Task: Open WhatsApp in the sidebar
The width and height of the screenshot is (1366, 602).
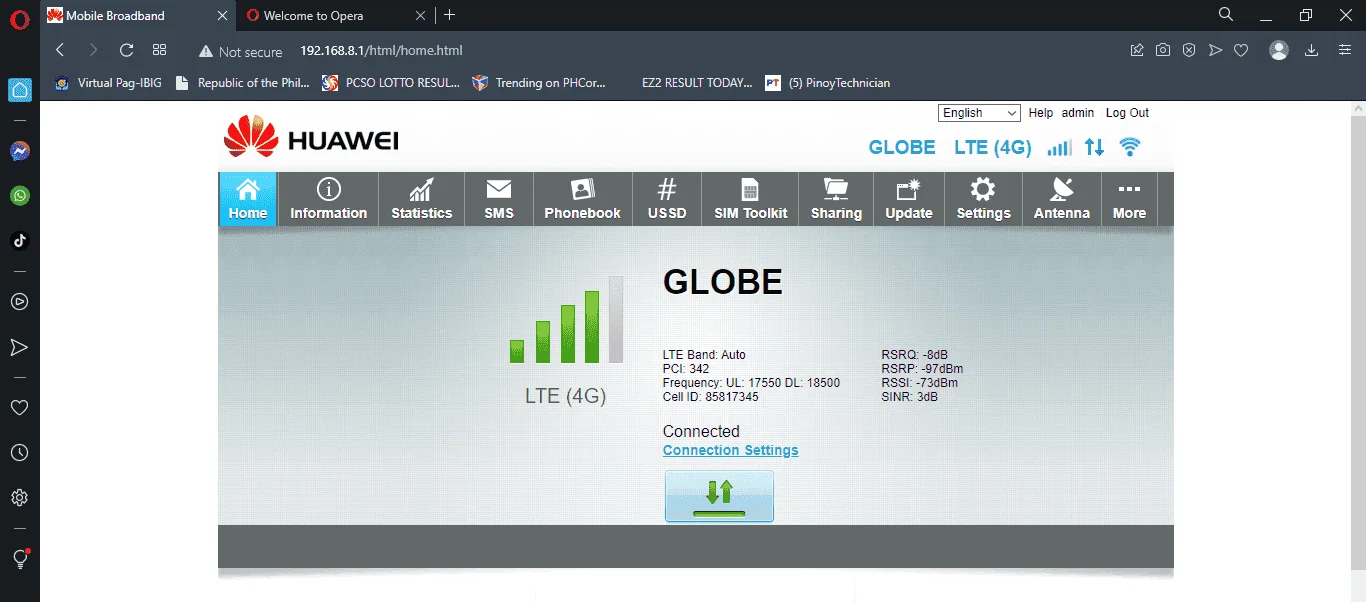Action: (20, 196)
